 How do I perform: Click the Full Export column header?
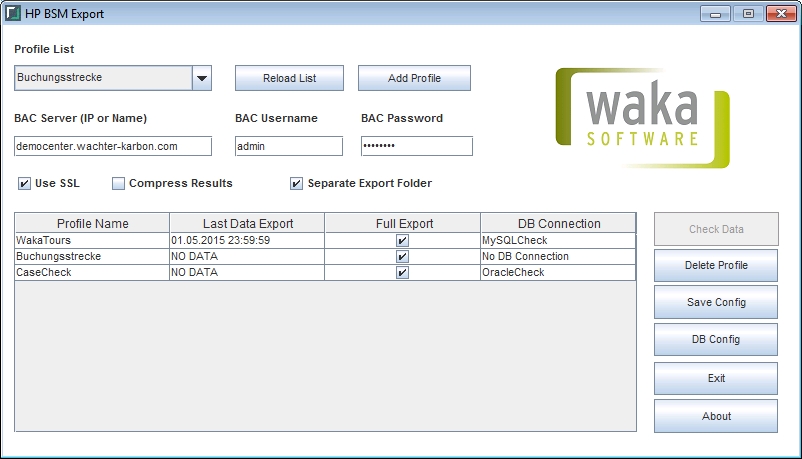click(404, 224)
